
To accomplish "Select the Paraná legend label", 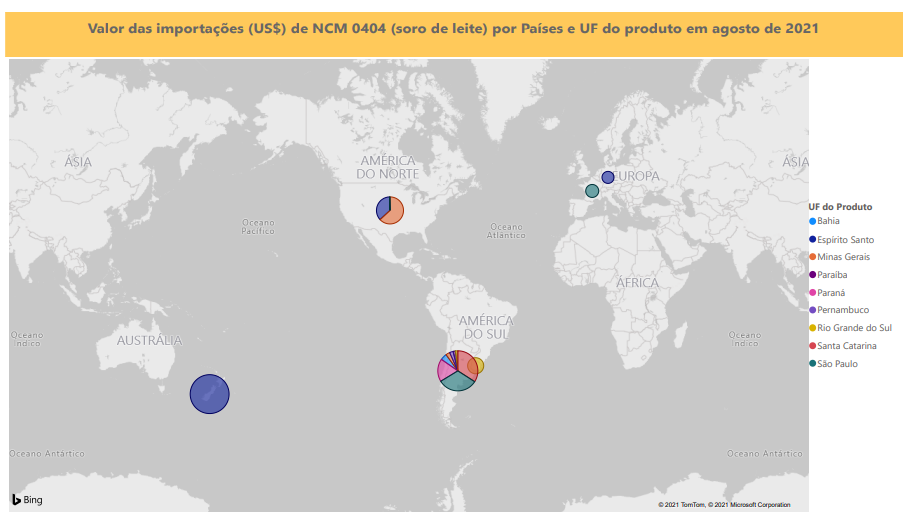I will (x=831, y=293).
